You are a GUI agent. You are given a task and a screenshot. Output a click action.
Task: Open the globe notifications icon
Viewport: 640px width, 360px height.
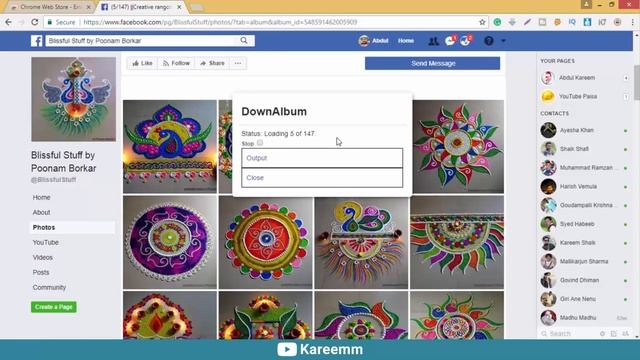click(x=465, y=41)
